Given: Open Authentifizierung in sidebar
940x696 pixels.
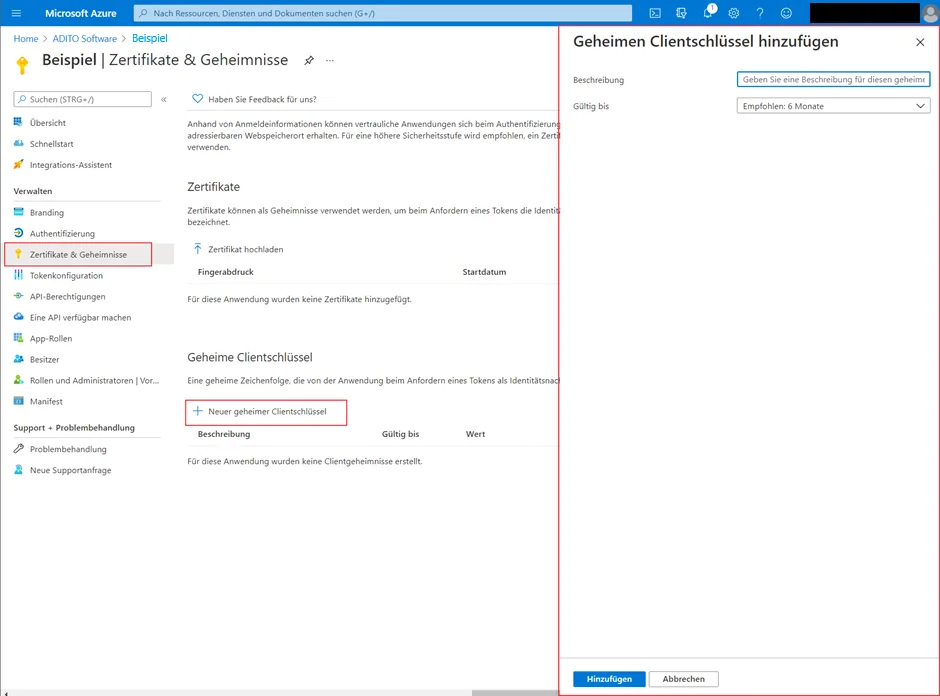Looking at the screenshot, I should pos(62,234).
